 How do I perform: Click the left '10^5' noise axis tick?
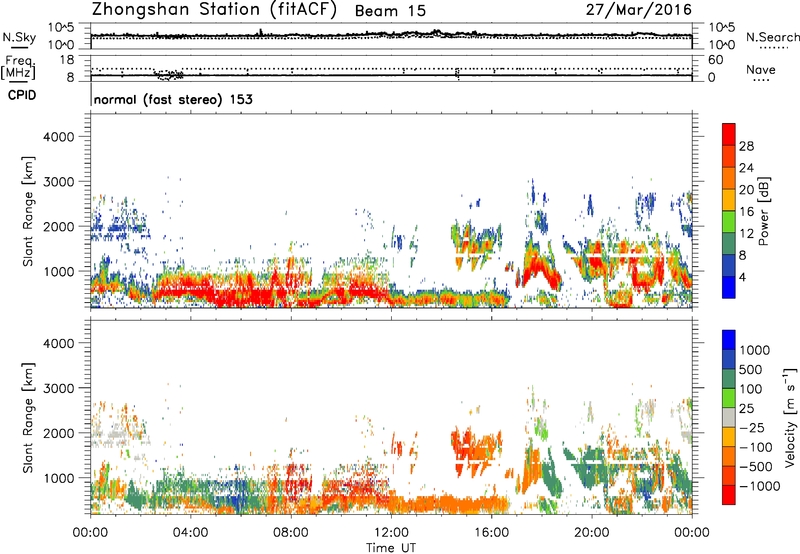coord(62,28)
